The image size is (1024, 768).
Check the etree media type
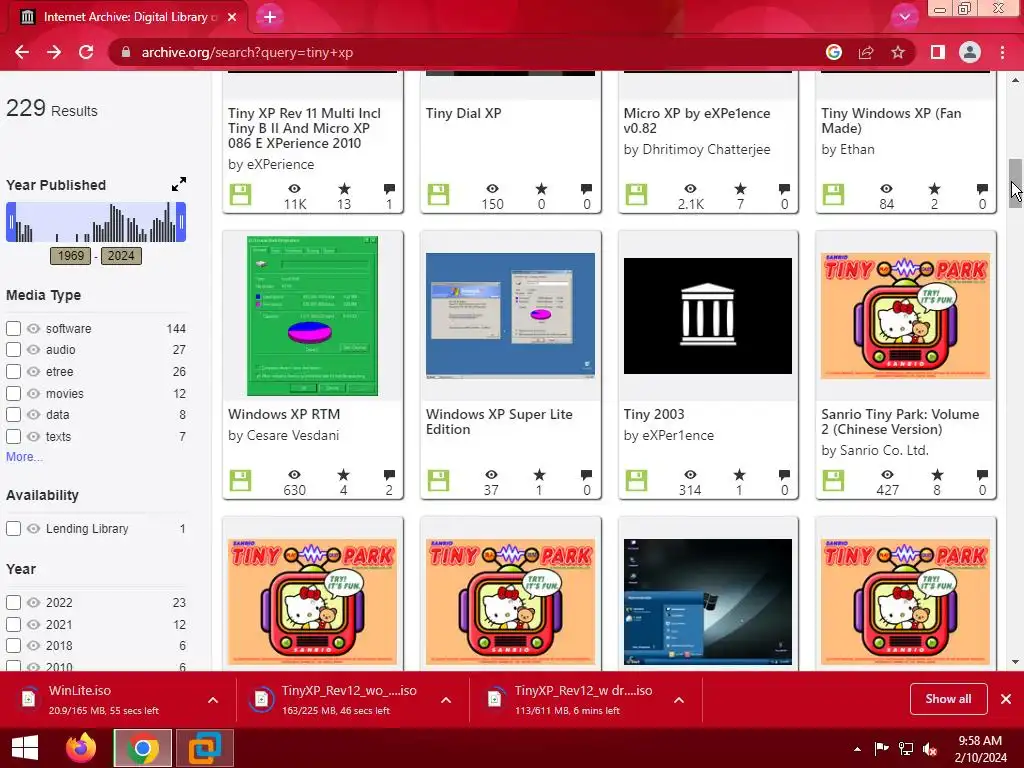(x=14, y=371)
